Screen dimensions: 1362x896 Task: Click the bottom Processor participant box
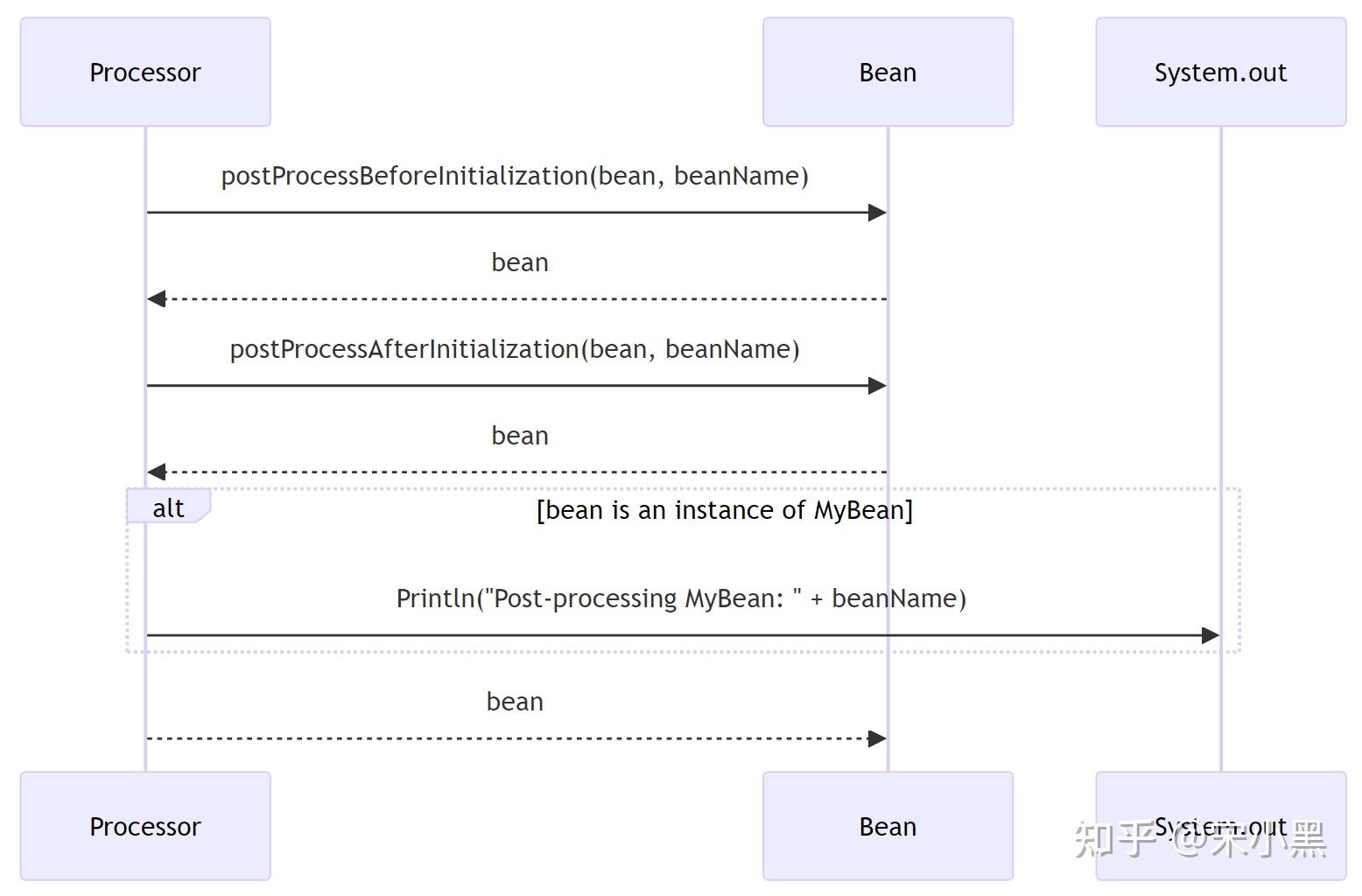(145, 826)
